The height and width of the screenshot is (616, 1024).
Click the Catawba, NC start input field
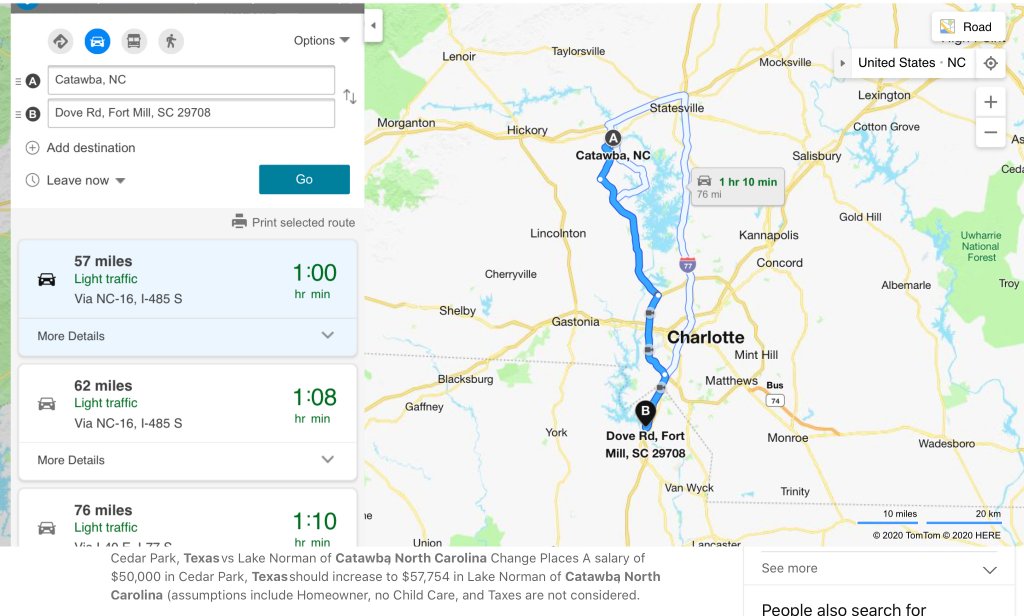pyautogui.click(x=191, y=80)
